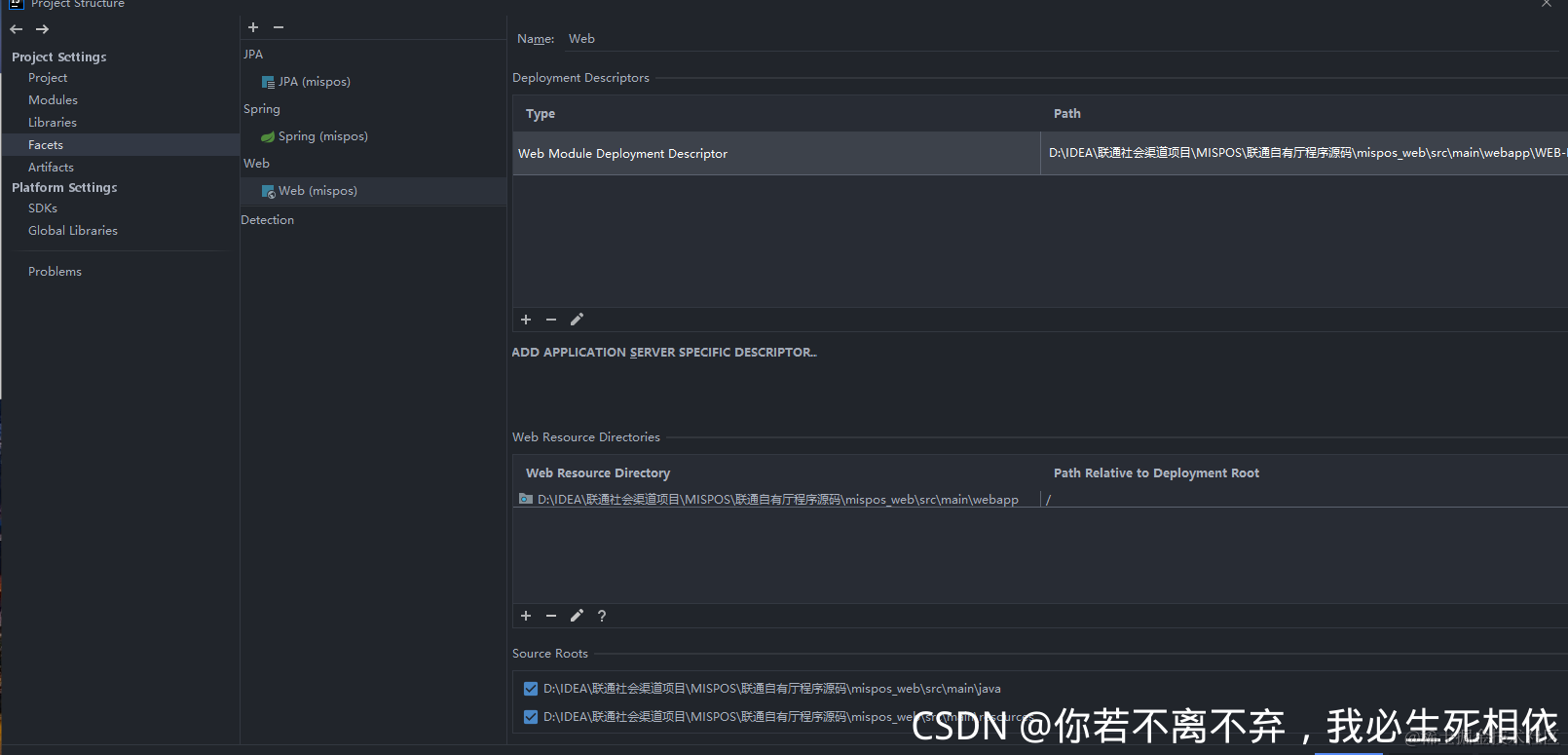Click the Project Structure window icon
The image size is (1568, 755).
tap(16, 4)
